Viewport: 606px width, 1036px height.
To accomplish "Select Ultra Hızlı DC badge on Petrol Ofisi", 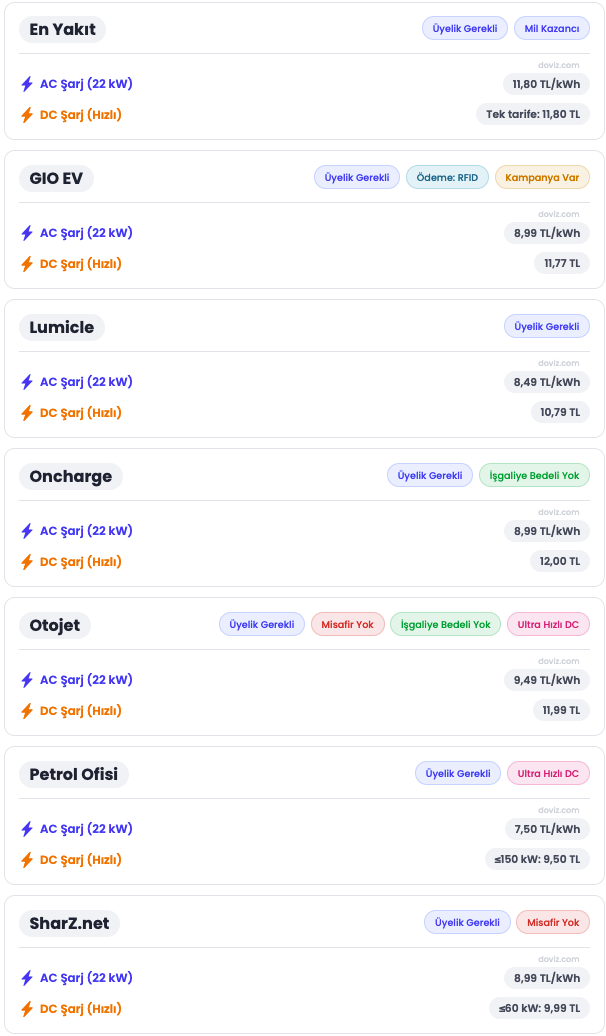I will coord(548,774).
